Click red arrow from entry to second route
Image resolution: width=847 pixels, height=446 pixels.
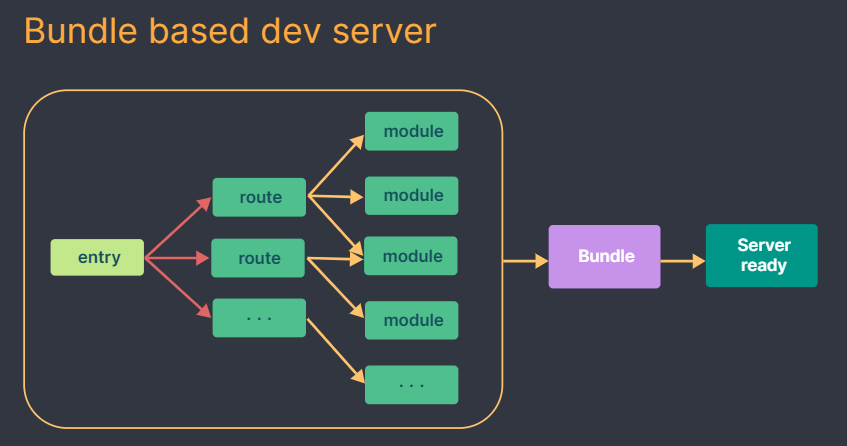coord(178,259)
